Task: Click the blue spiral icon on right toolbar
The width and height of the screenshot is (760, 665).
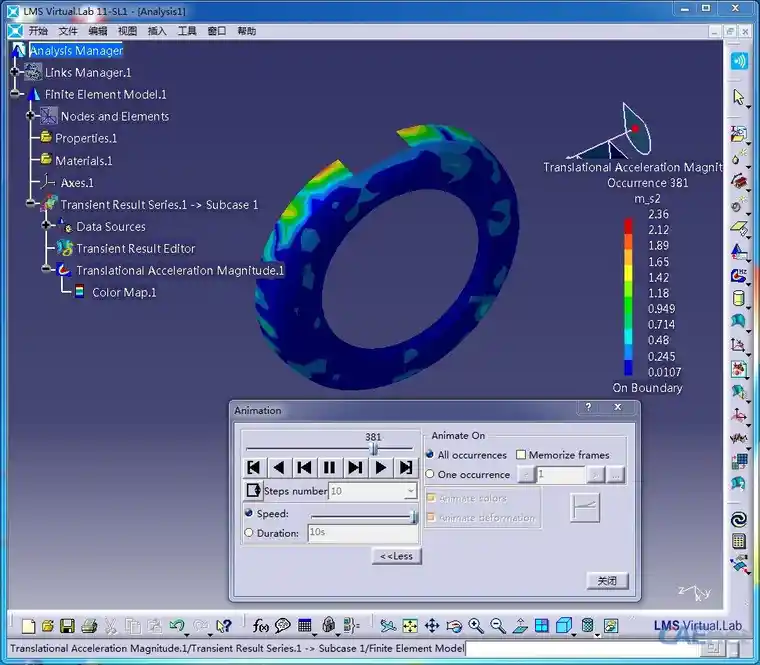Action: tap(739, 520)
